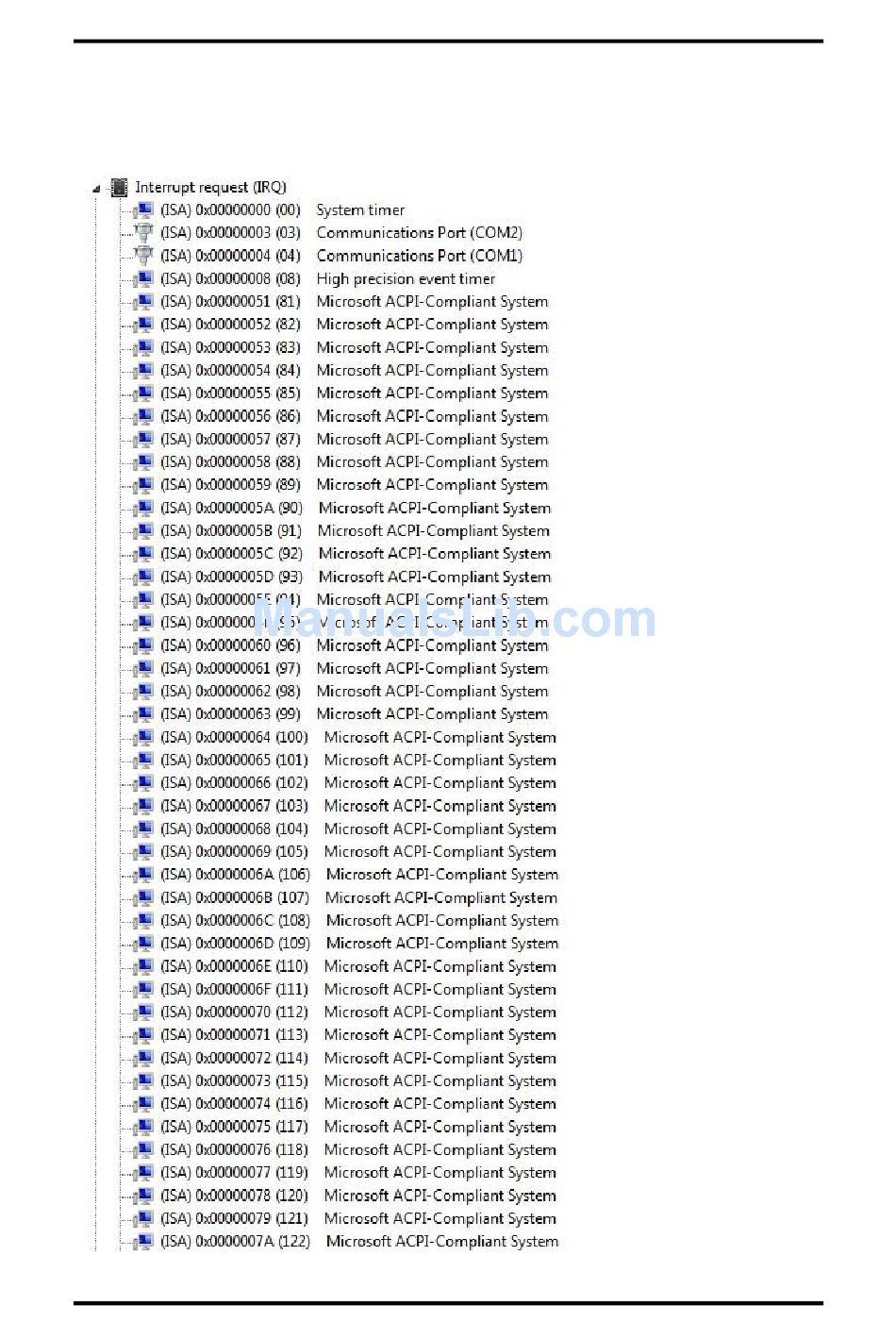This screenshot has height=1339, width=896.
Task: Select the System timer device icon
Action: point(143,210)
